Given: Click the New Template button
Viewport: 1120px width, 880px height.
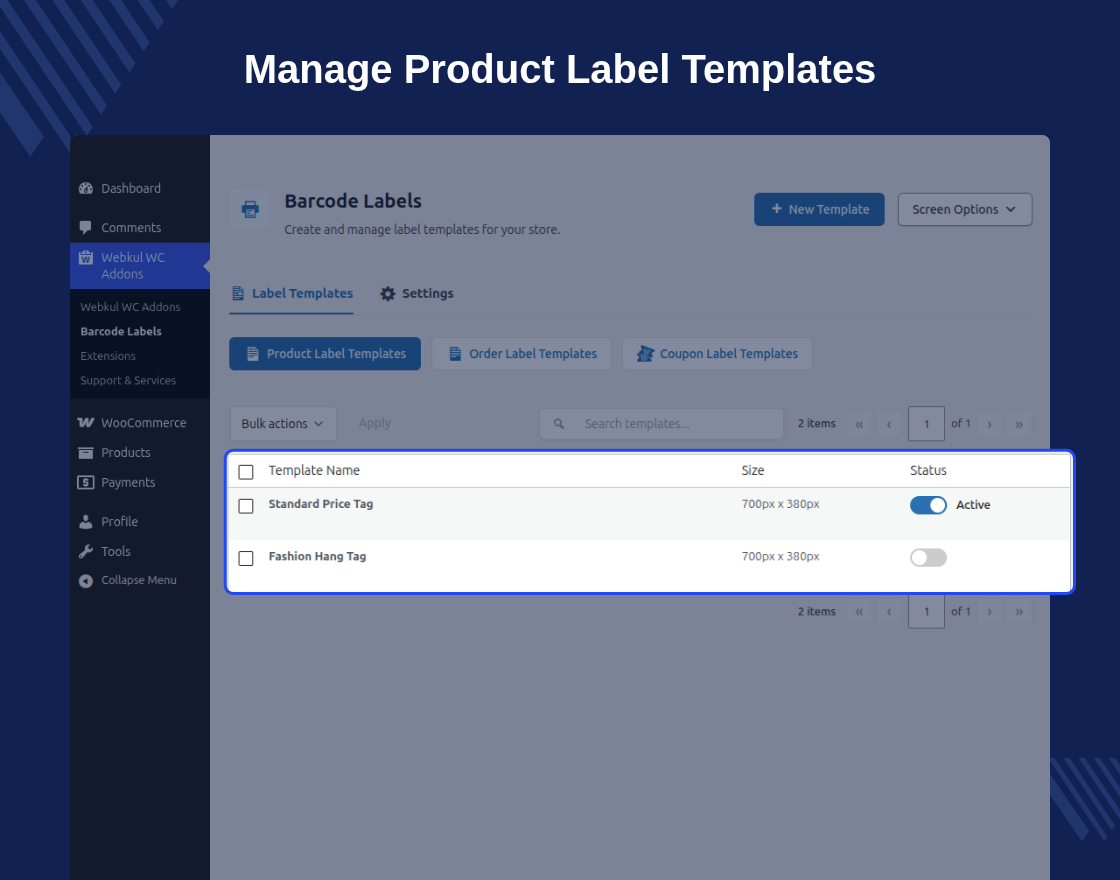Looking at the screenshot, I should click(x=819, y=209).
